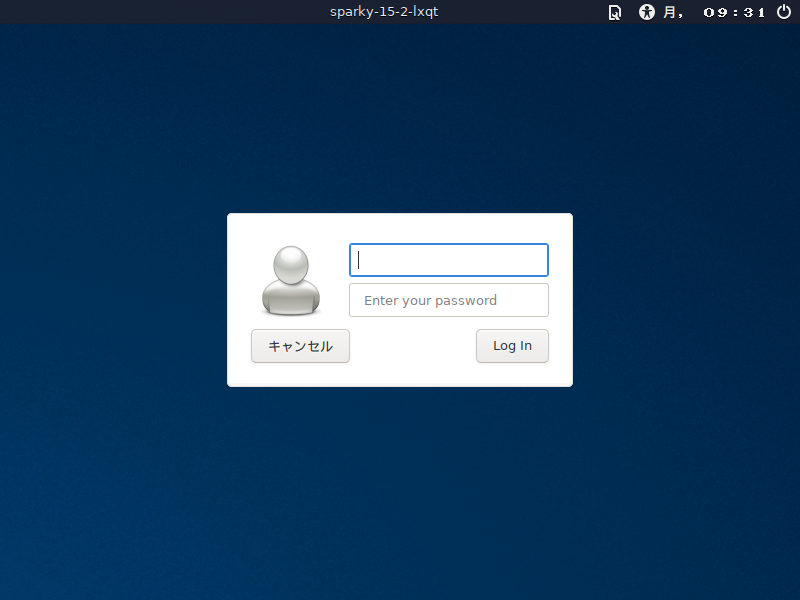Focus the Enter your password field
Viewport: 800px width, 600px height.
(448, 300)
